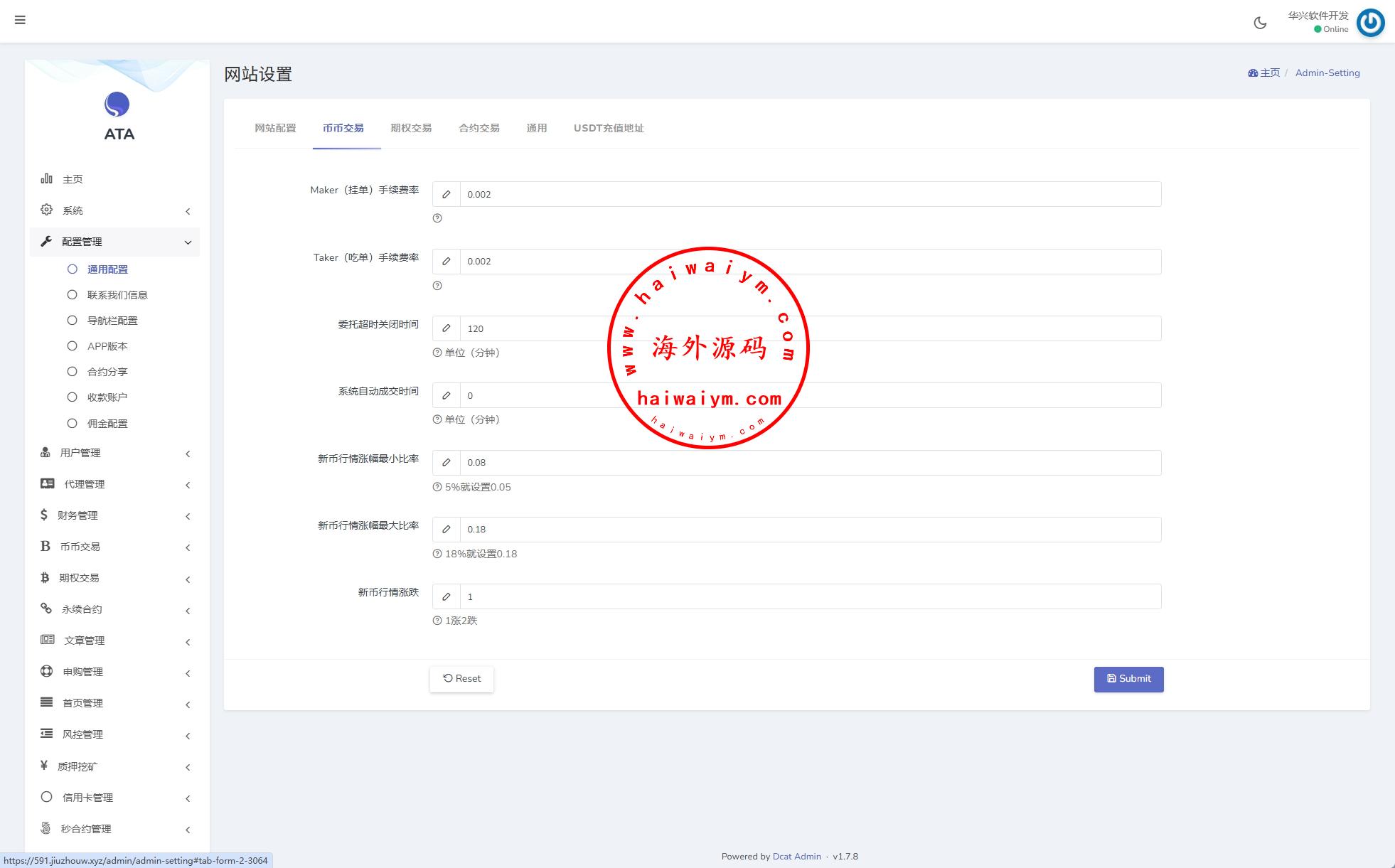
Task: Click the 主页 bar chart icon
Action: 47,178
